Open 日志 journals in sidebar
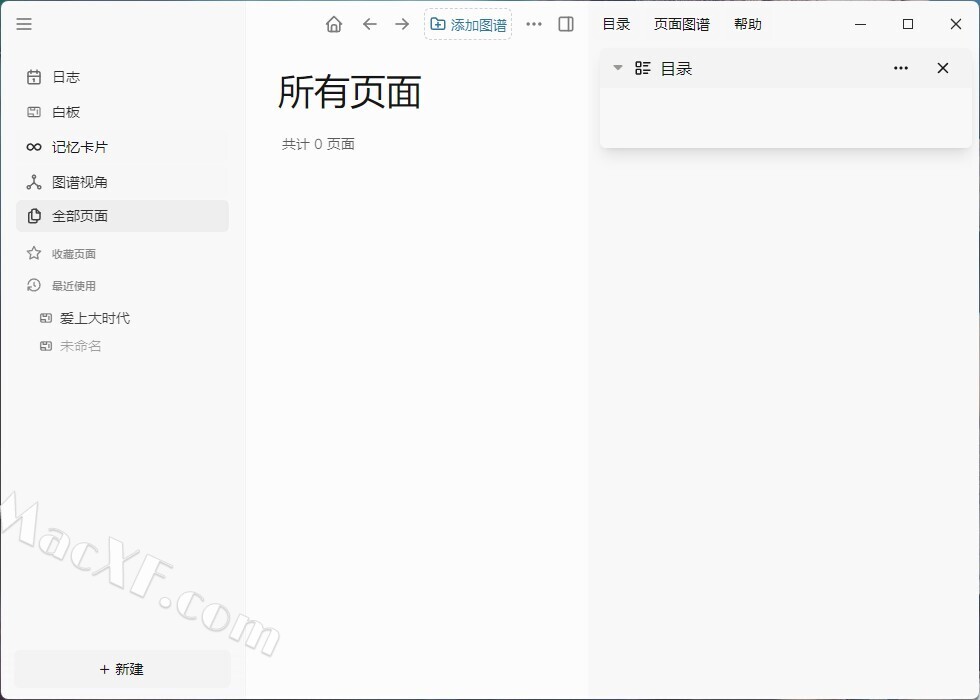Image resolution: width=980 pixels, height=700 pixels. [x=122, y=77]
